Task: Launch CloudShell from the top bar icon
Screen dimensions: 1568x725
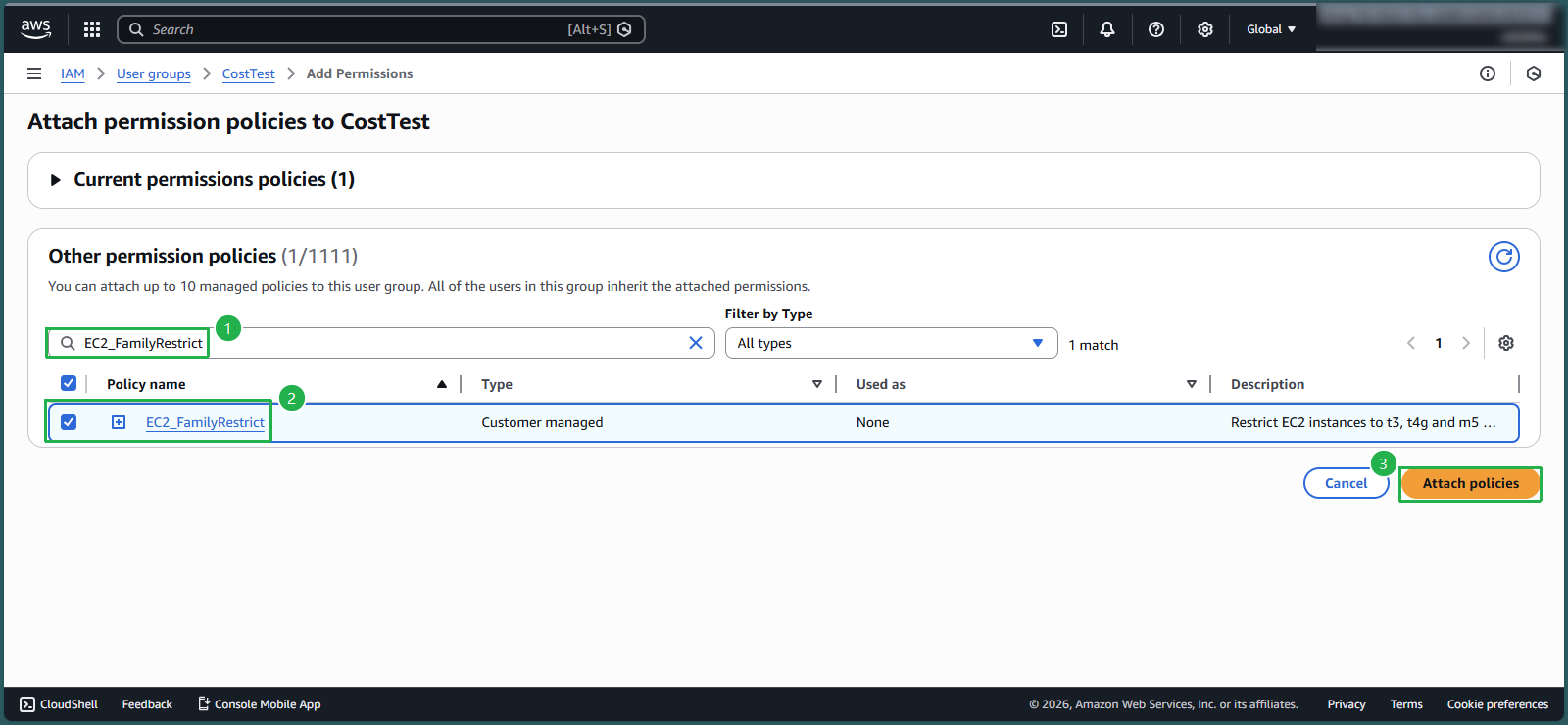Action: [x=1059, y=29]
